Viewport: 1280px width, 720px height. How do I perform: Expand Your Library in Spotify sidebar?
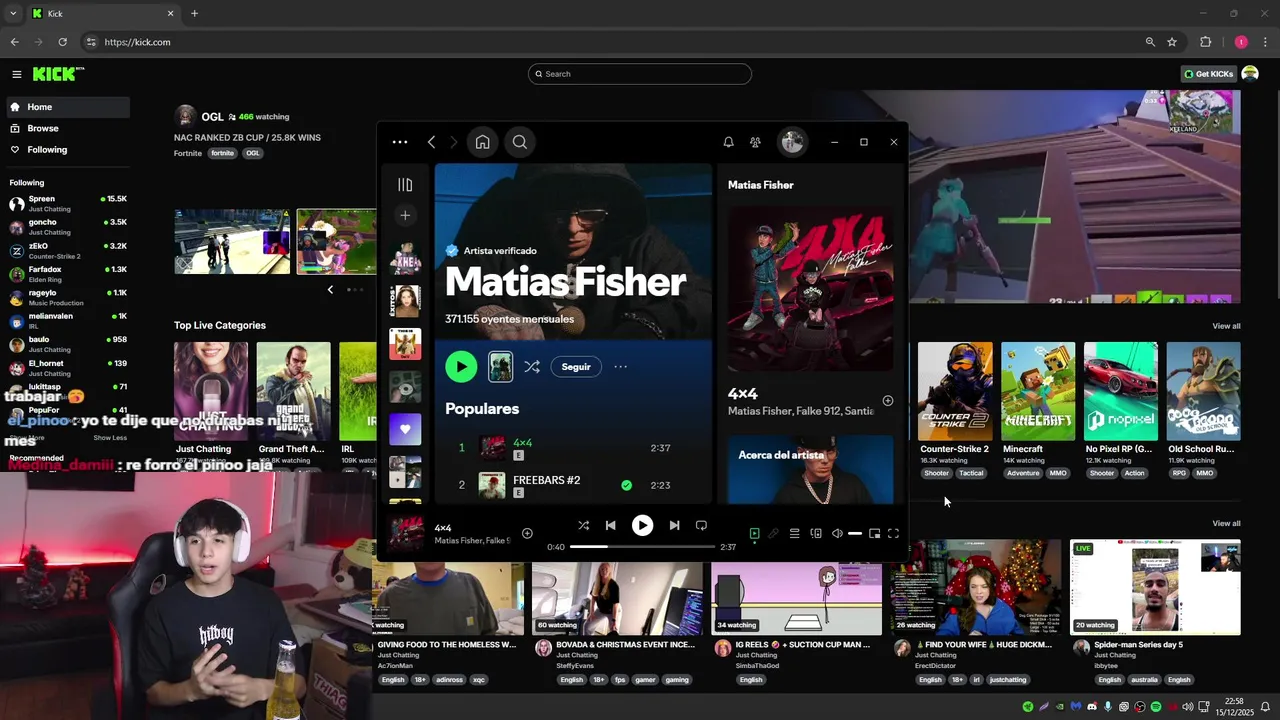point(405,185)
